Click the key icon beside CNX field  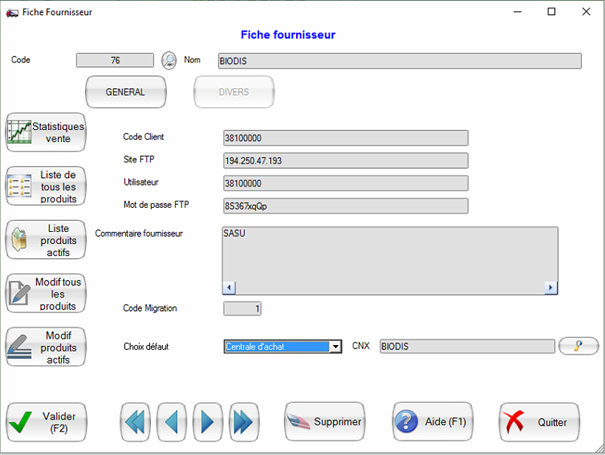click(579, 346)
